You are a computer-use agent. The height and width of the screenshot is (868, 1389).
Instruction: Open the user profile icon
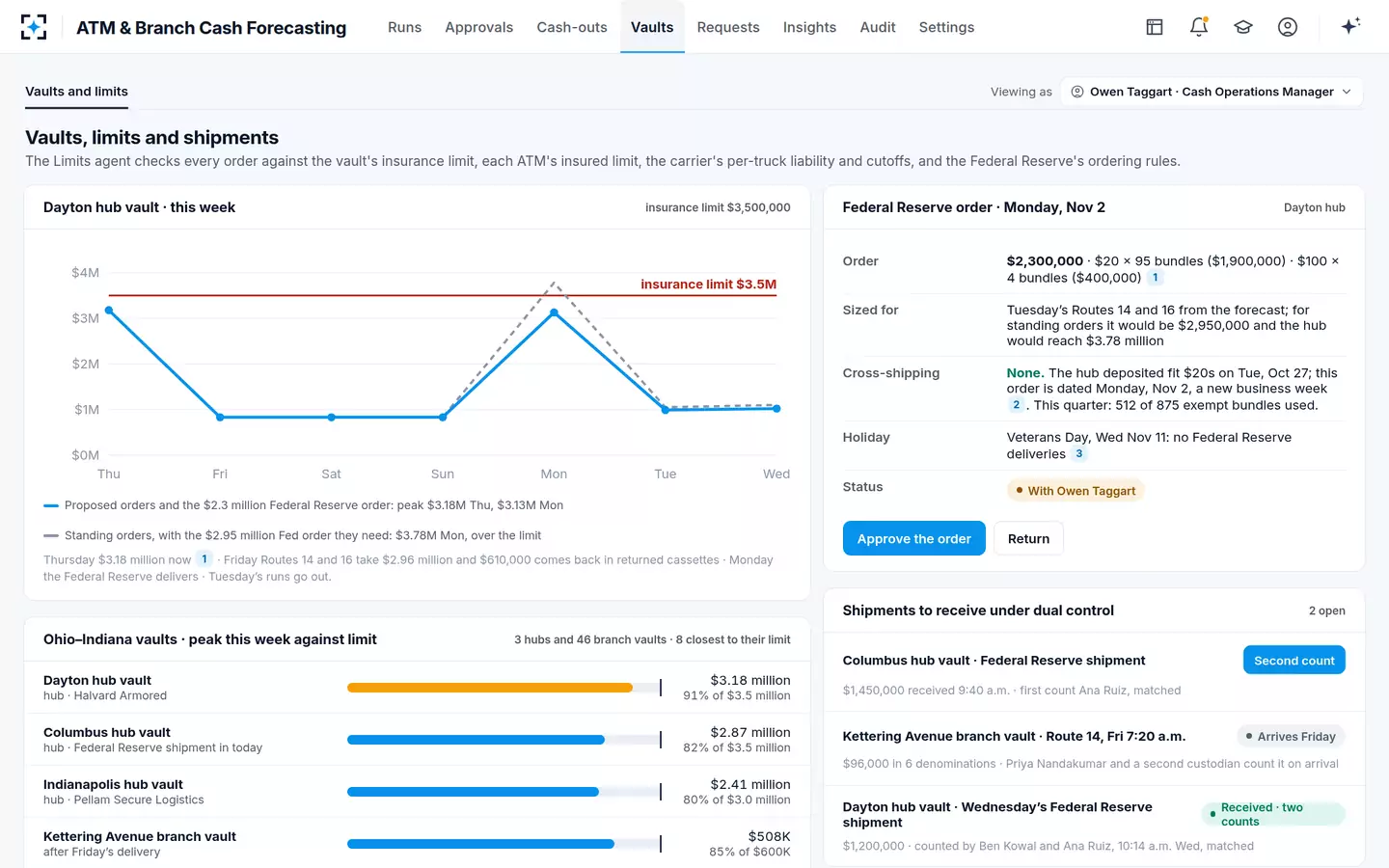(x=1288, y=27)
